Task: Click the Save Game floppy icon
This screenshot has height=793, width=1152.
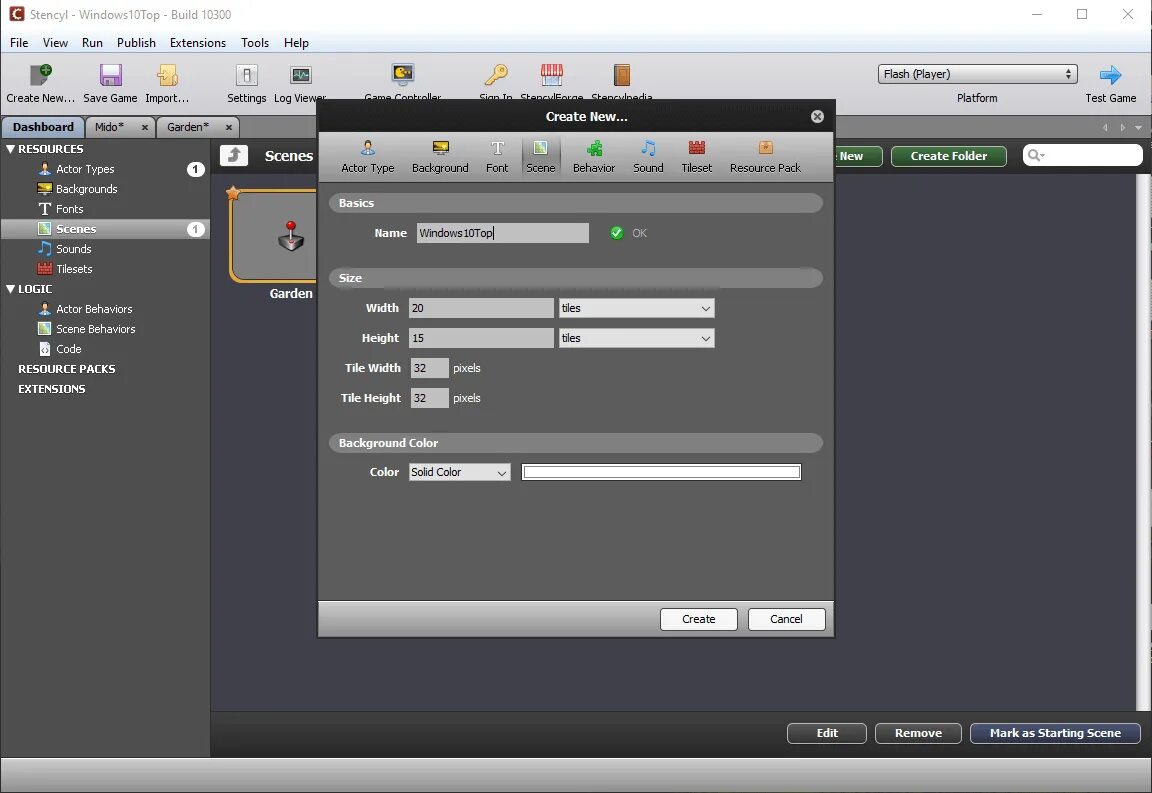Action: point(110,74)
